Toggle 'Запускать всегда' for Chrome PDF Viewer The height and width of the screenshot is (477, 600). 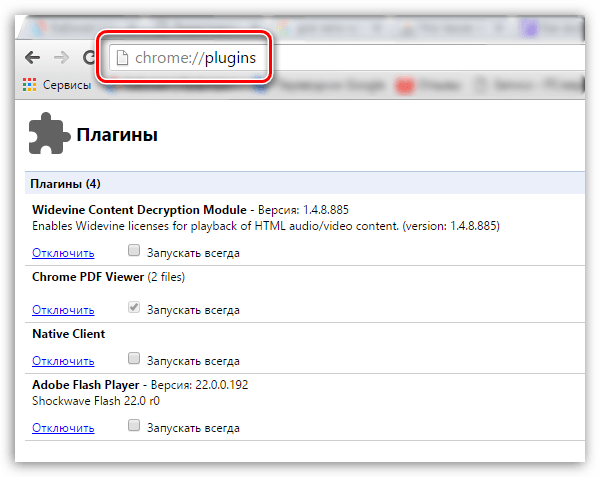(134, 307)
